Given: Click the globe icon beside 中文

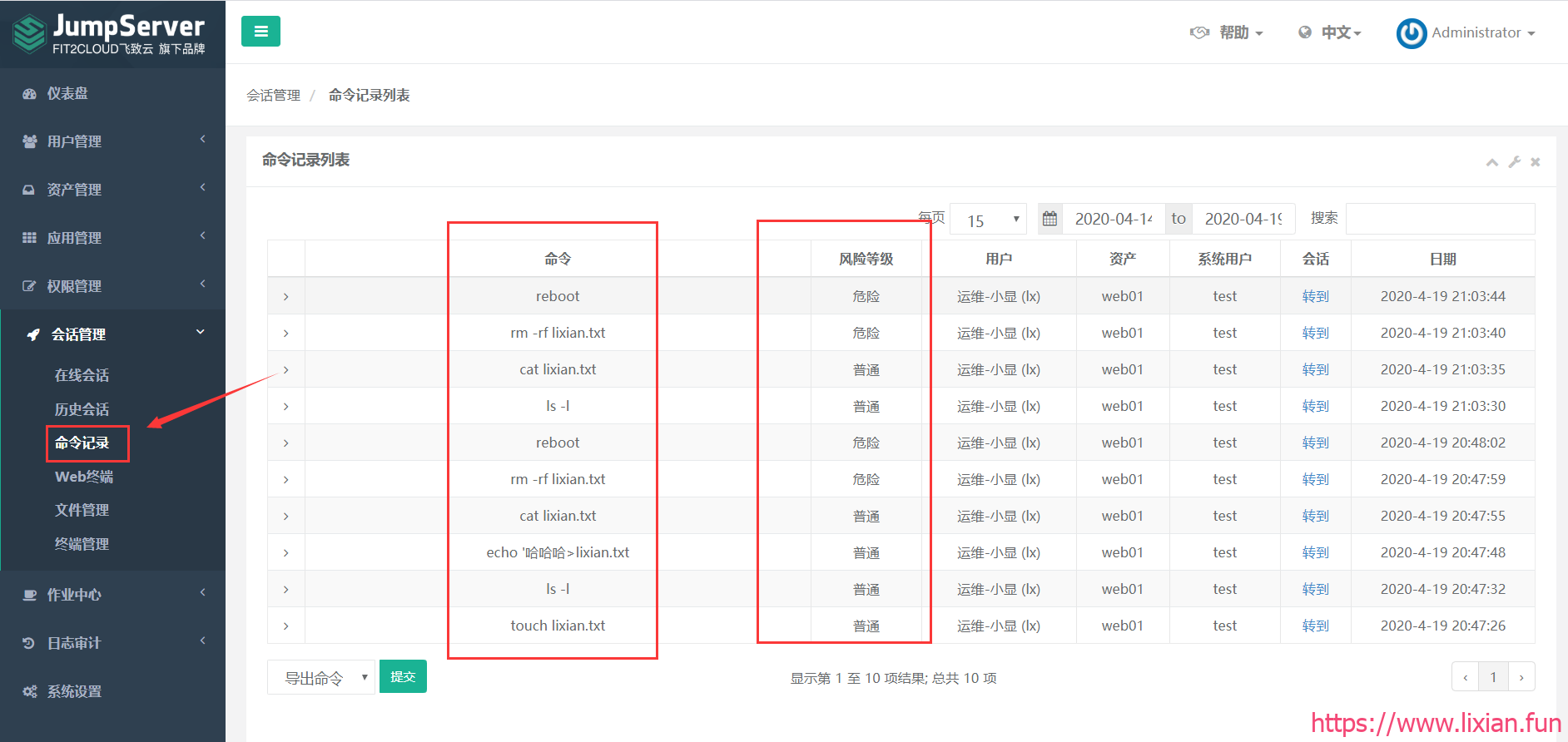Looking at the screenshot, I should pyautogui.click(x=1305, y=32).
